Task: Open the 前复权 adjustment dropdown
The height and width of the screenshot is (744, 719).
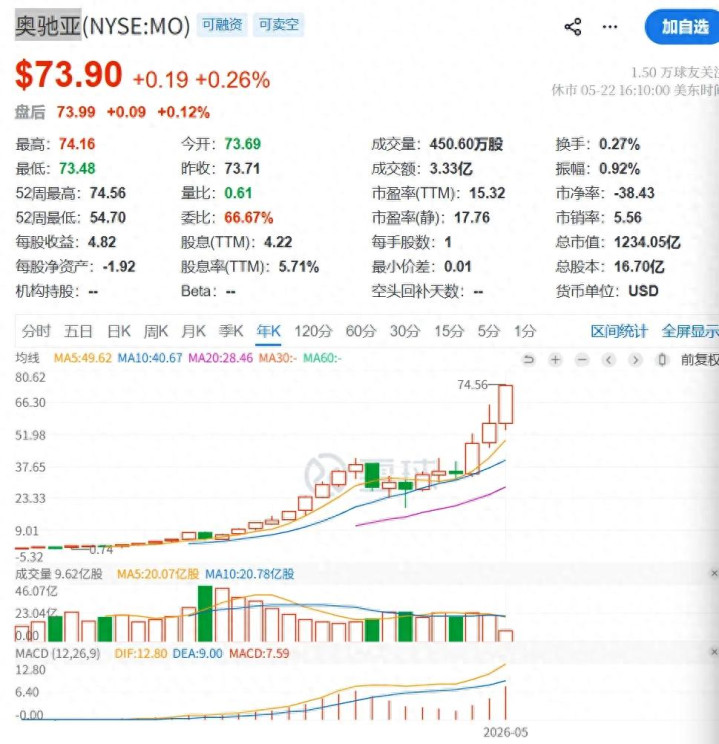Action: pos(700,360)
